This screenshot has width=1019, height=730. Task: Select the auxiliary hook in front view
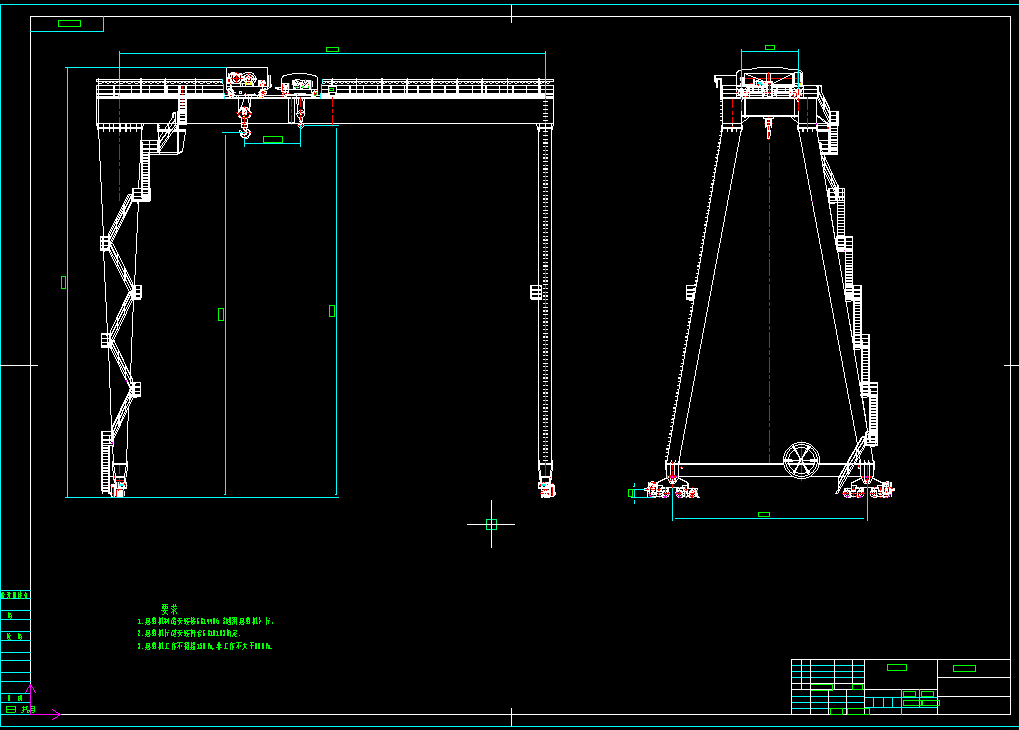pyautogui.click(x=300, y=118)
